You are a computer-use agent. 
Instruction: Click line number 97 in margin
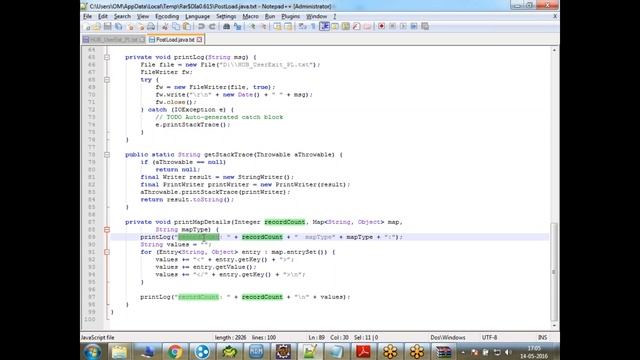pyautogui.click(x=91, y=297)
